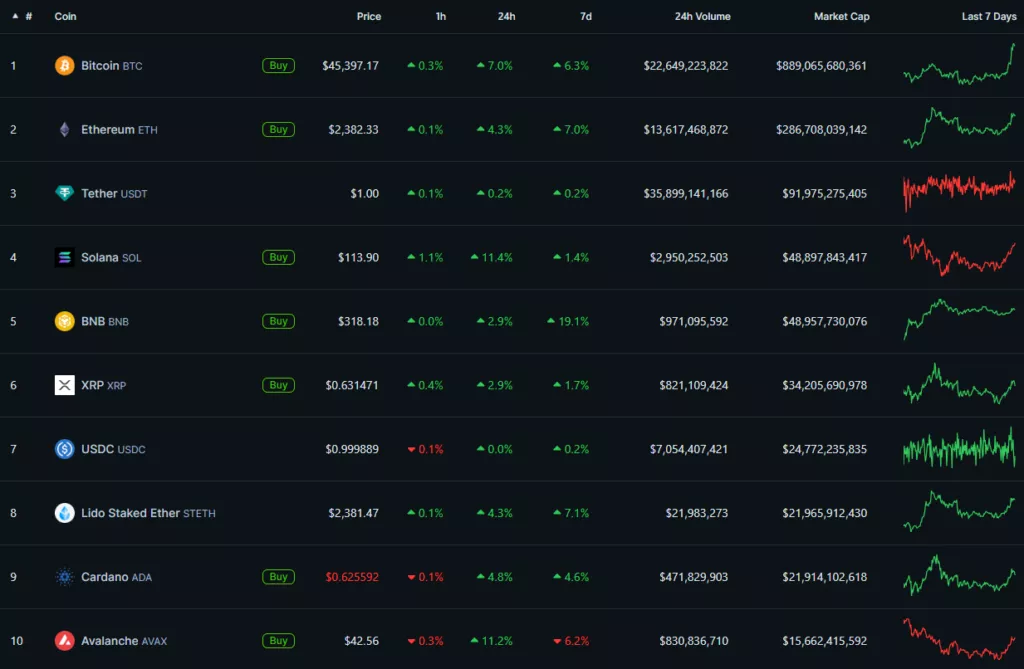1024x669 pixels.
Task: Click Avalanche price $42.56
Action: click(x=361, y=641)
